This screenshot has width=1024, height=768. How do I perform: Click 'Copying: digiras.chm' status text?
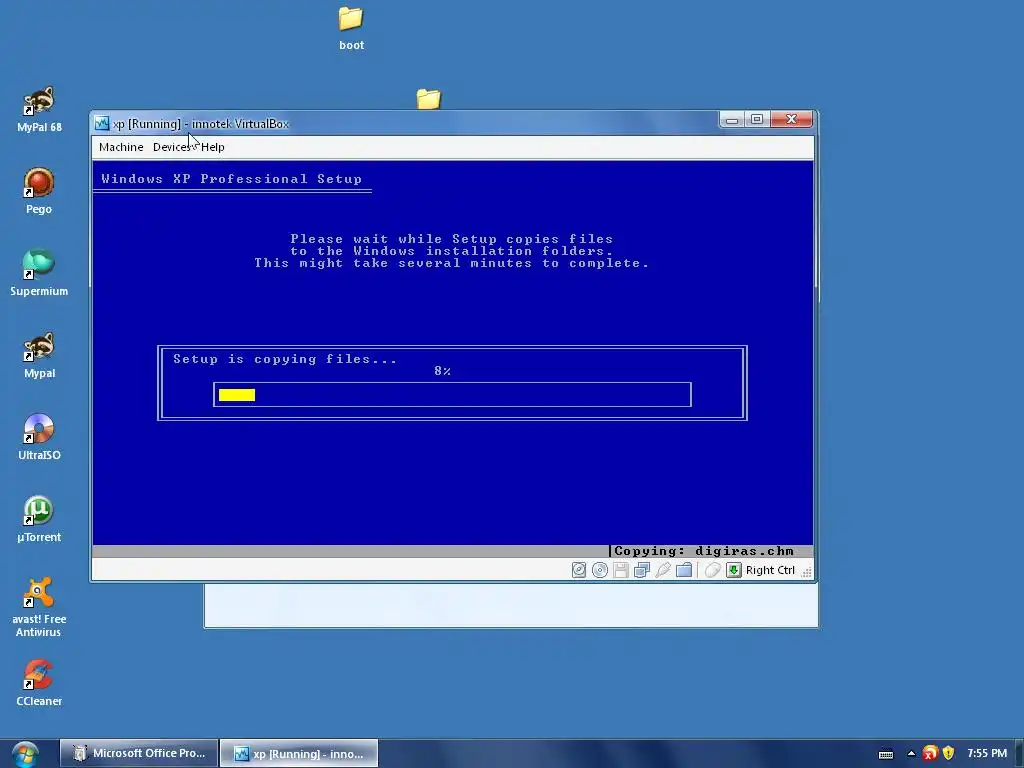(703, 551)
